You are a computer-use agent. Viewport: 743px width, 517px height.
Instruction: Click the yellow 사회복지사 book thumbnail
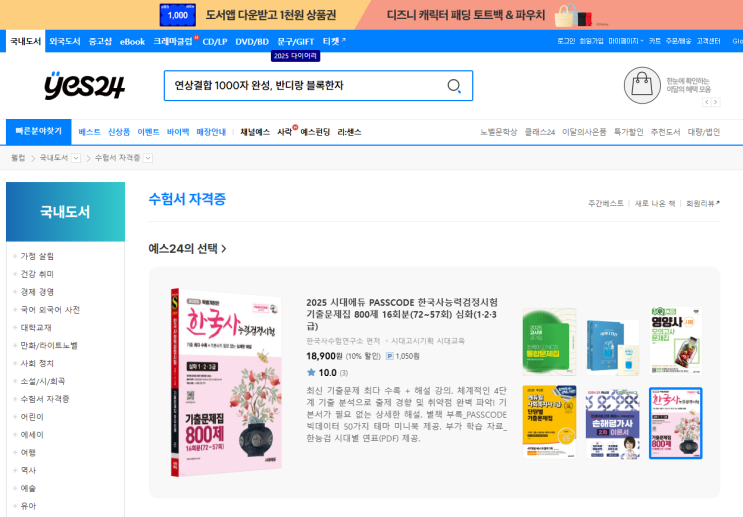549,422
